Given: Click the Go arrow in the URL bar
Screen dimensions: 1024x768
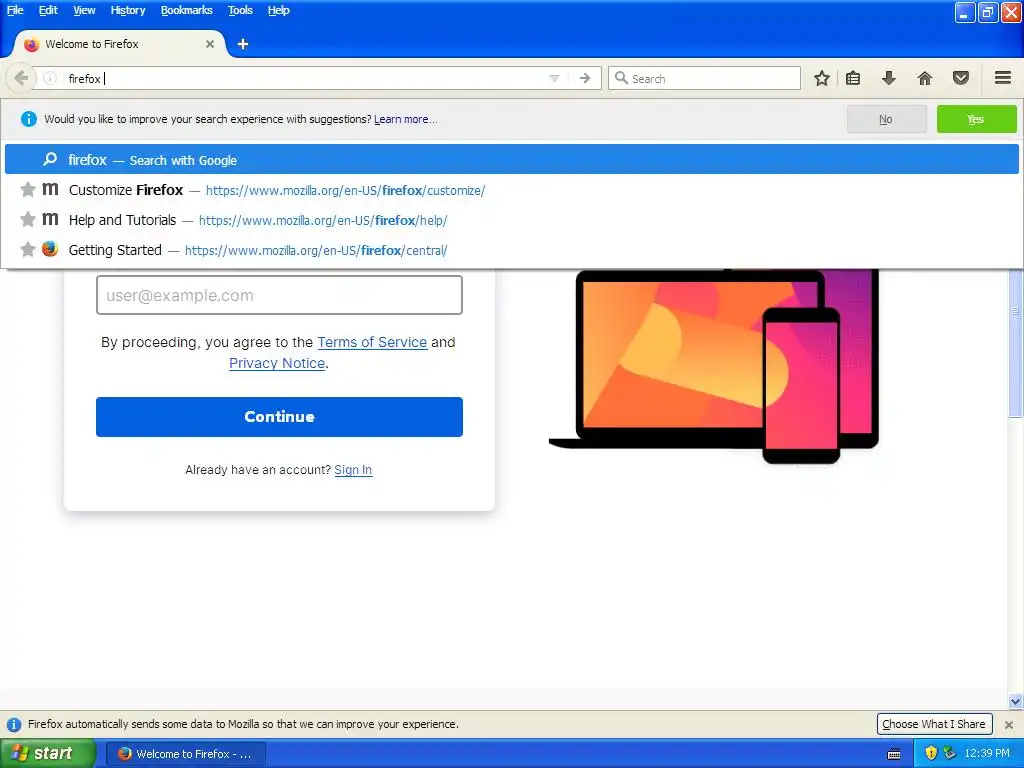Looking at the screenshot, I should [585, 78].
